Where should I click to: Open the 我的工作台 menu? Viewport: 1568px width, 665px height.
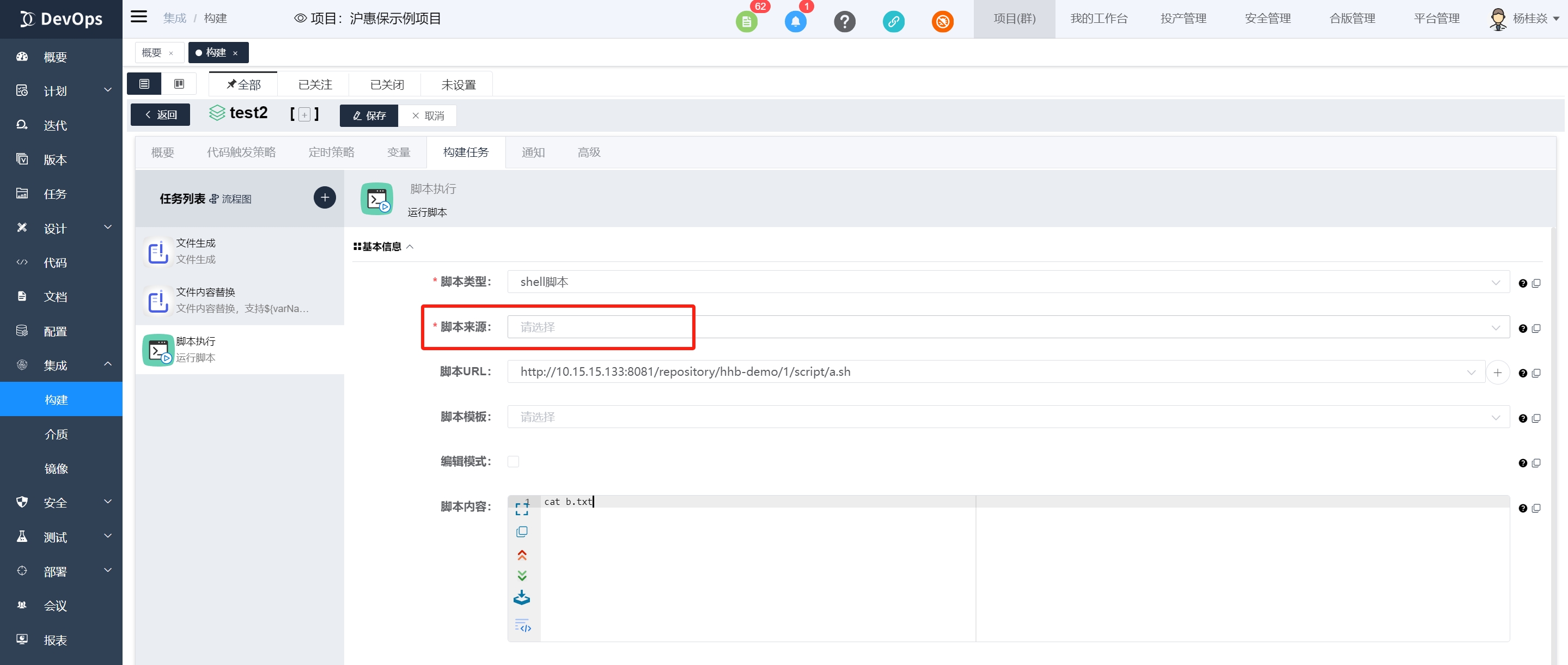coord(1098,19)
